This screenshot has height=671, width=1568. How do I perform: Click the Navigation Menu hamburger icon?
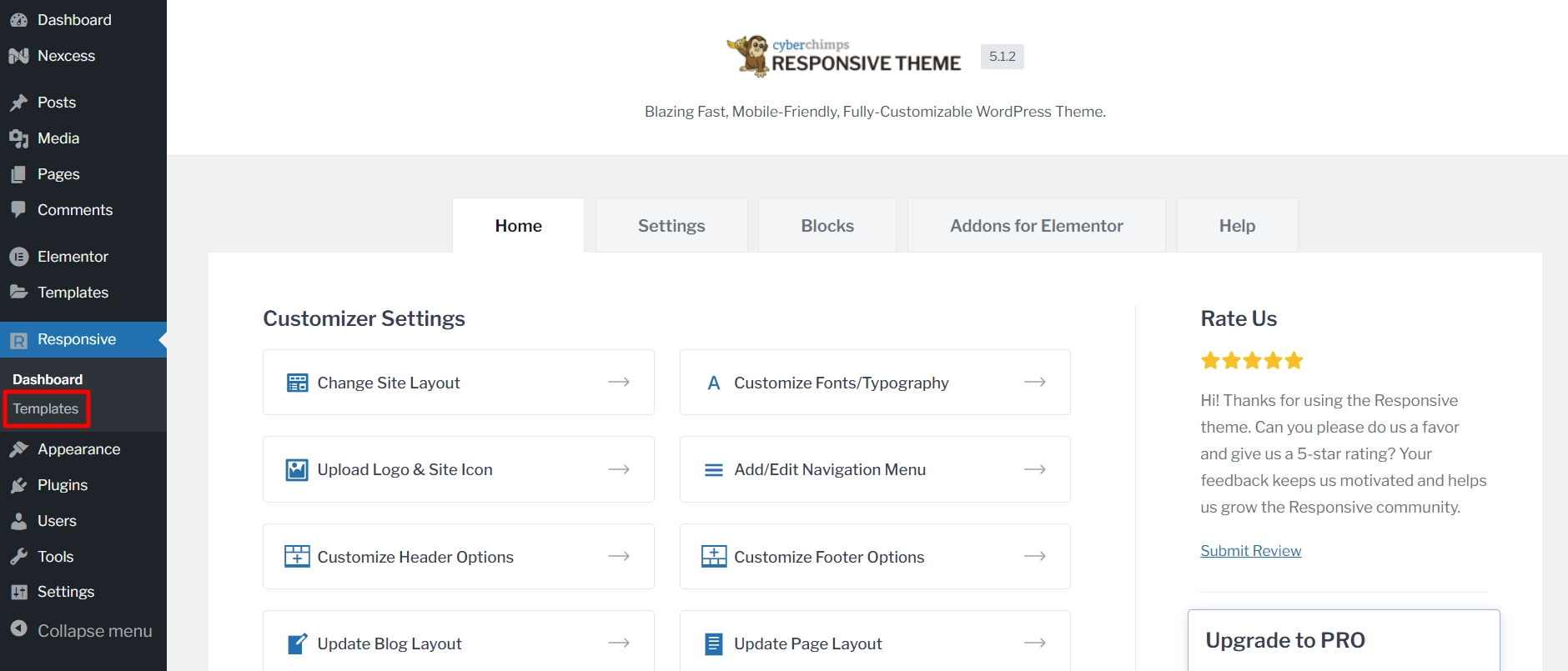[714, 470]
